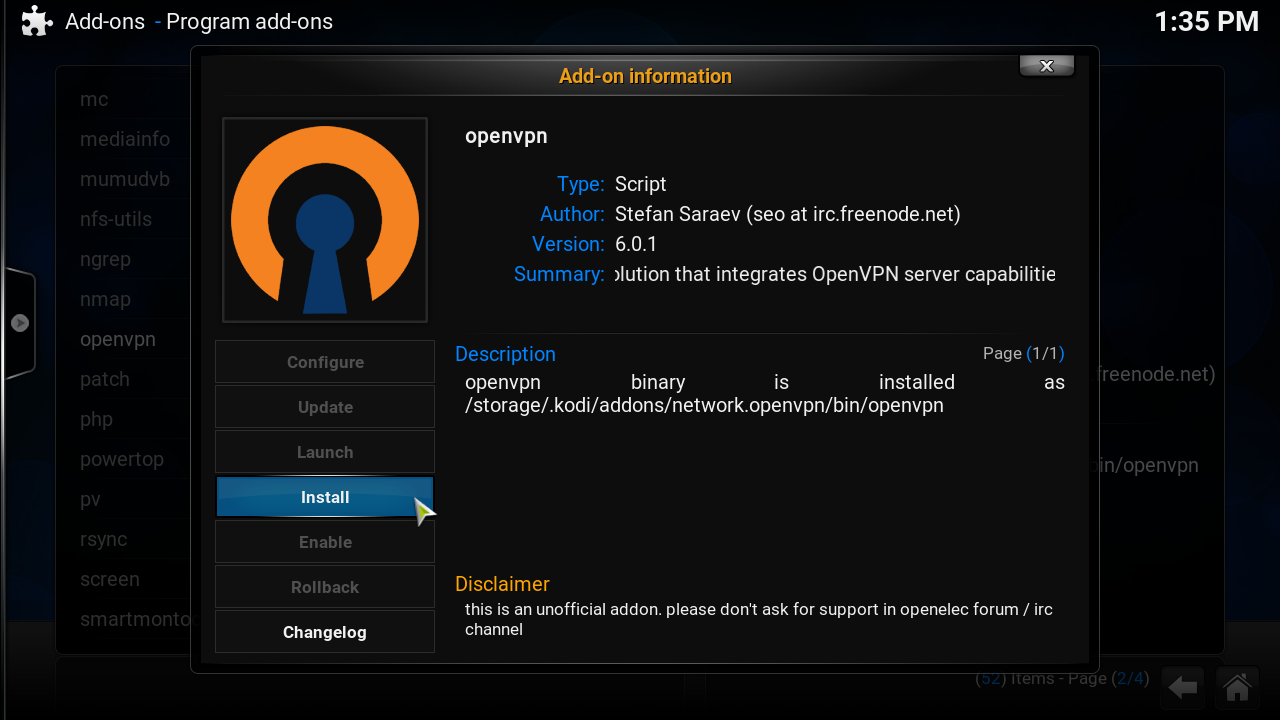1280x720 pixels.
Task: Click the OpenVPN logo thumbnail
Action: coord(325,220)
